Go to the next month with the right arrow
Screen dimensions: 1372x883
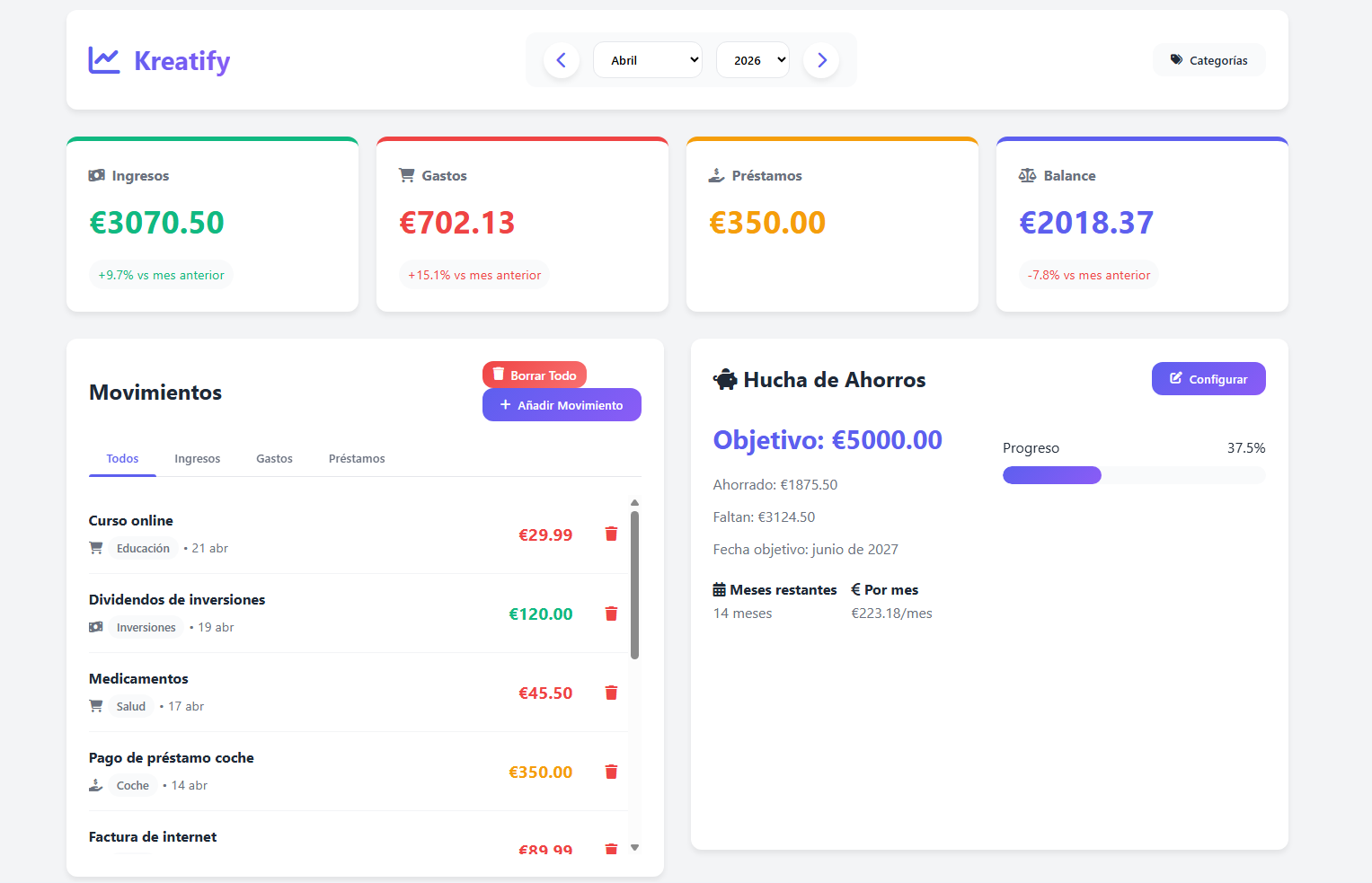820,59
